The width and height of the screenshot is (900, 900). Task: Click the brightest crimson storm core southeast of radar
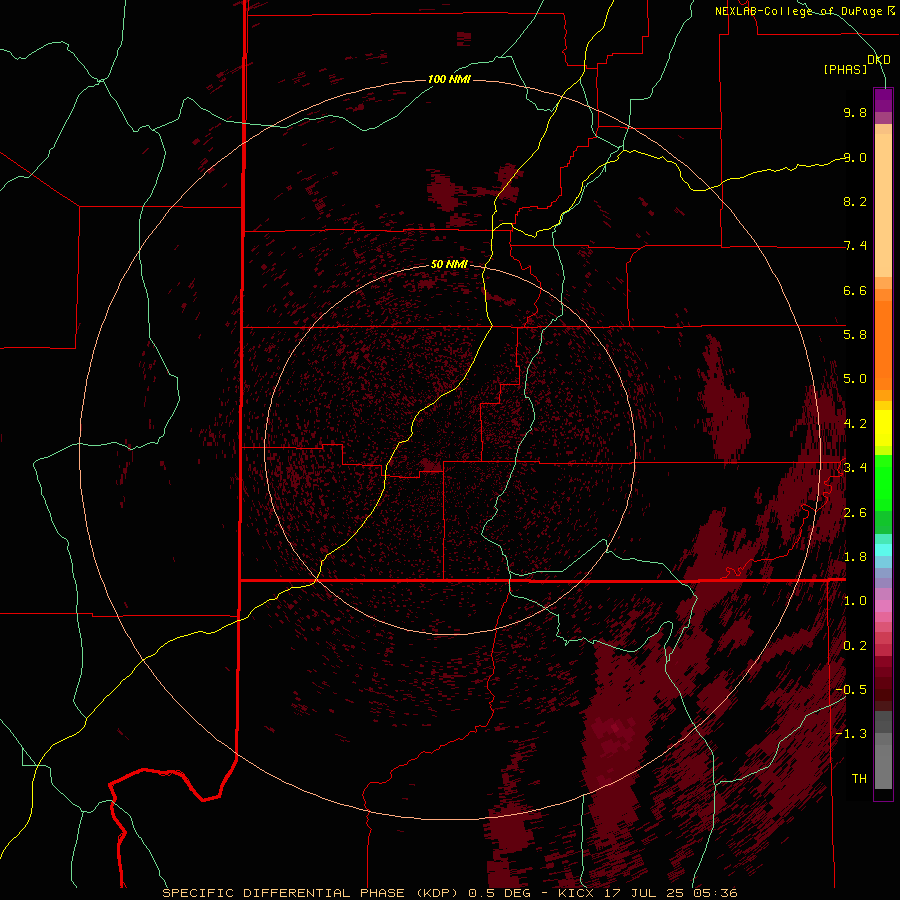coord(615,732)
